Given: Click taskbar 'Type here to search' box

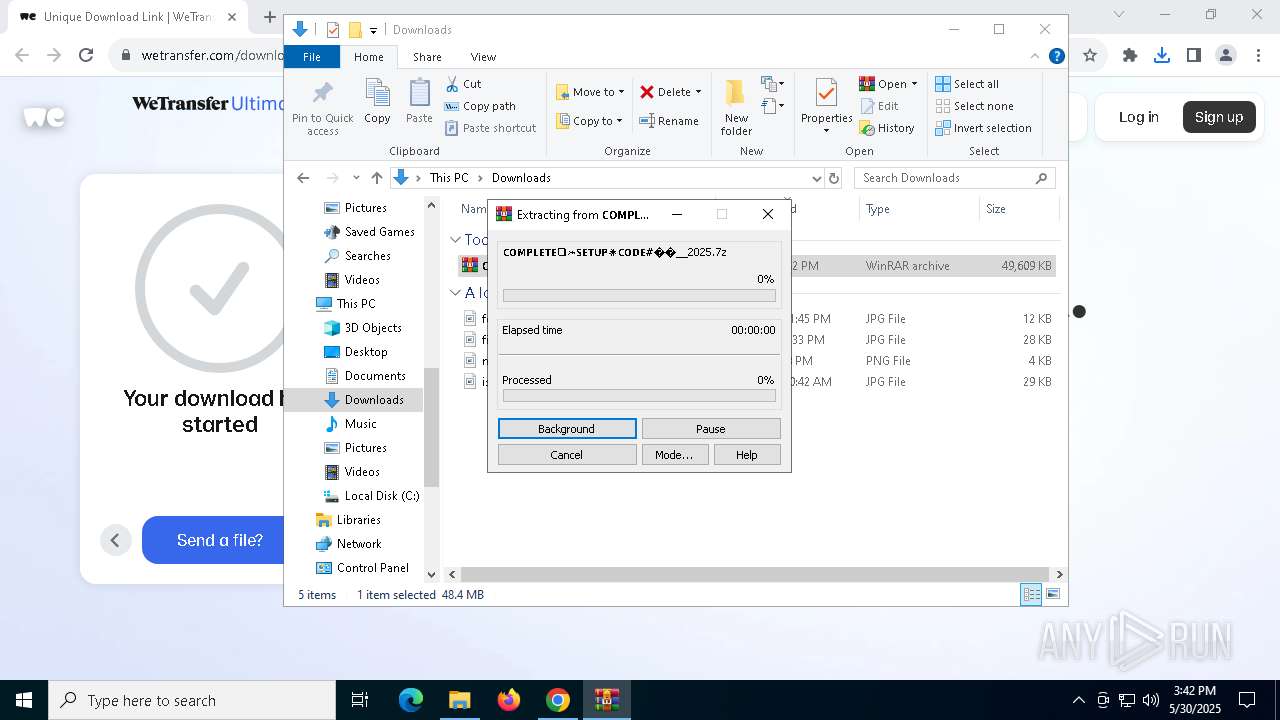Looking at the screenshot, I should click(192, 700).
